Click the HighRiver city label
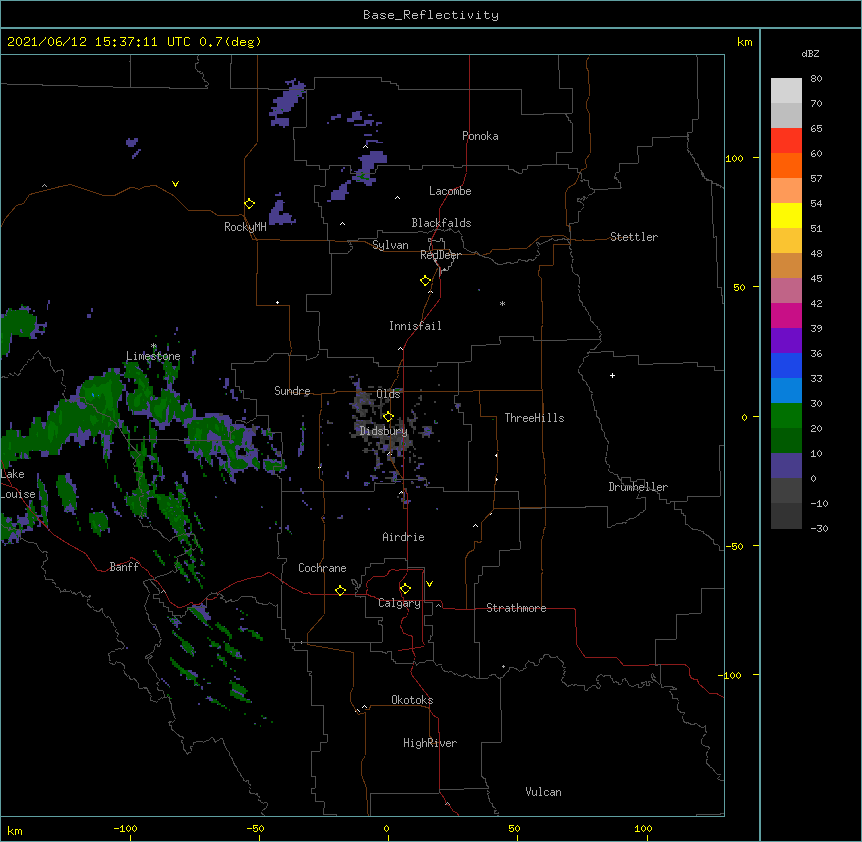The height and width of the screenshot is (842, 862). [430, 743]
